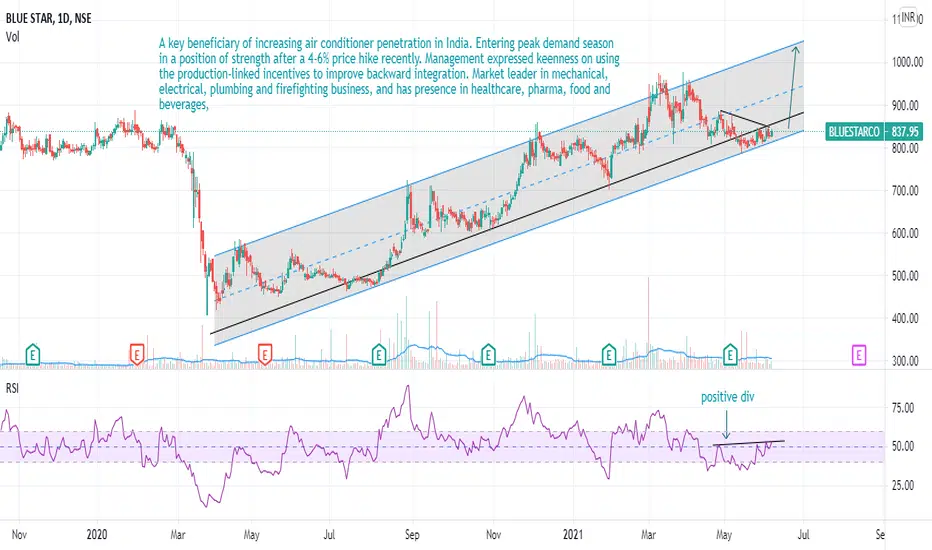Select the 'positive div' annotation text
932x550 pixels.
click(x=728, y=397)
